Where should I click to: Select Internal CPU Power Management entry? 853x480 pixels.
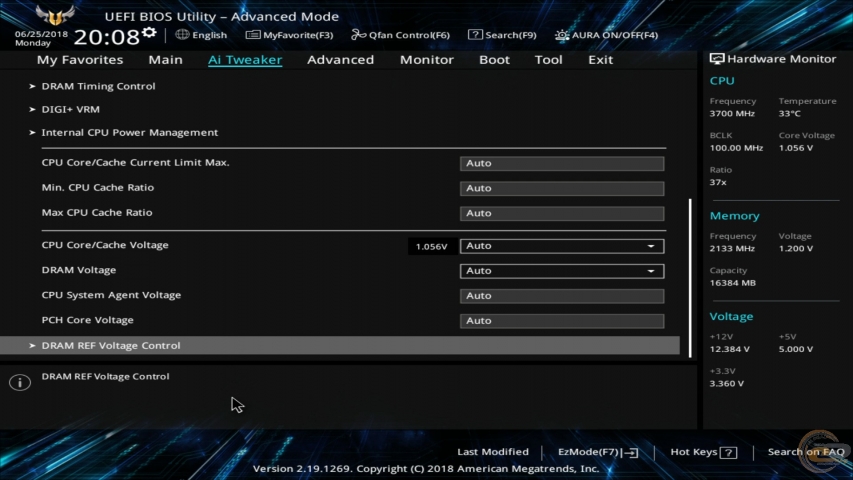(x=129, y=133)
